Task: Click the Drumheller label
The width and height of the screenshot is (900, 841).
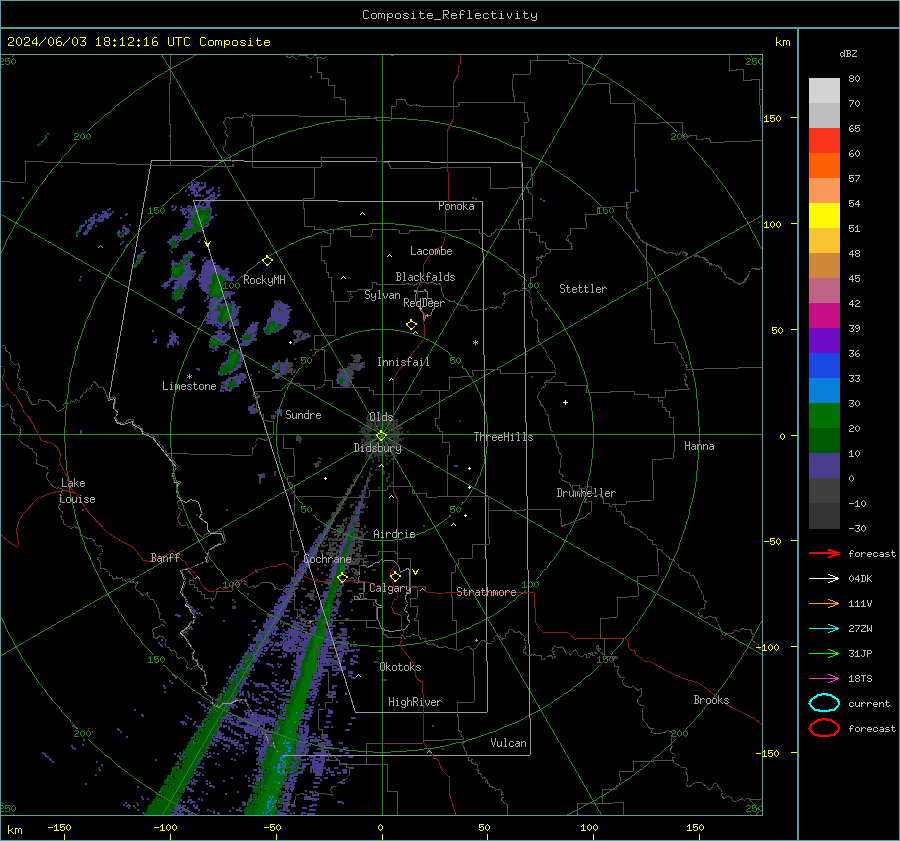Action: 586,493
